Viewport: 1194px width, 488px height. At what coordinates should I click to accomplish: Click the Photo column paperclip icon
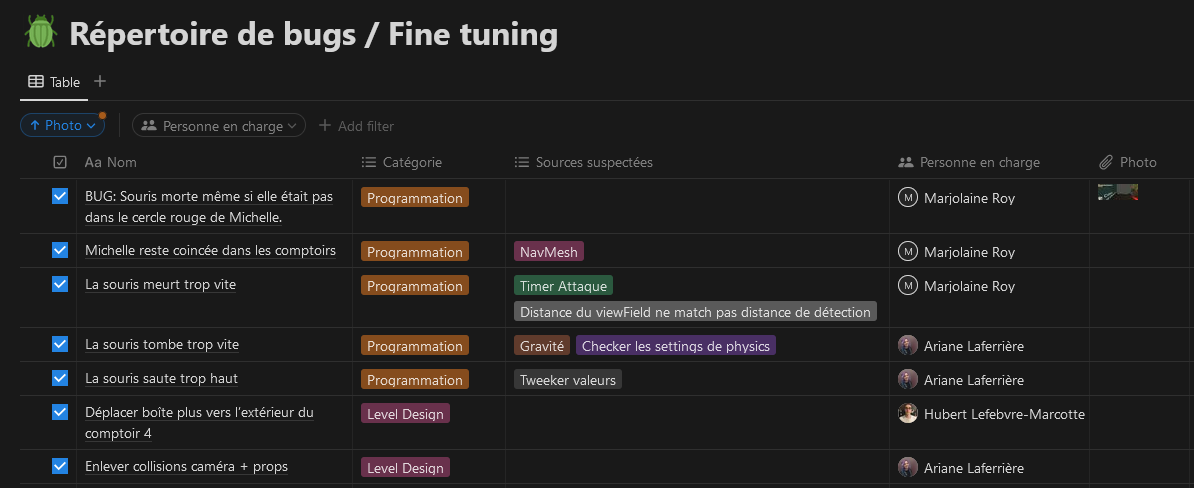point(1106,162)
